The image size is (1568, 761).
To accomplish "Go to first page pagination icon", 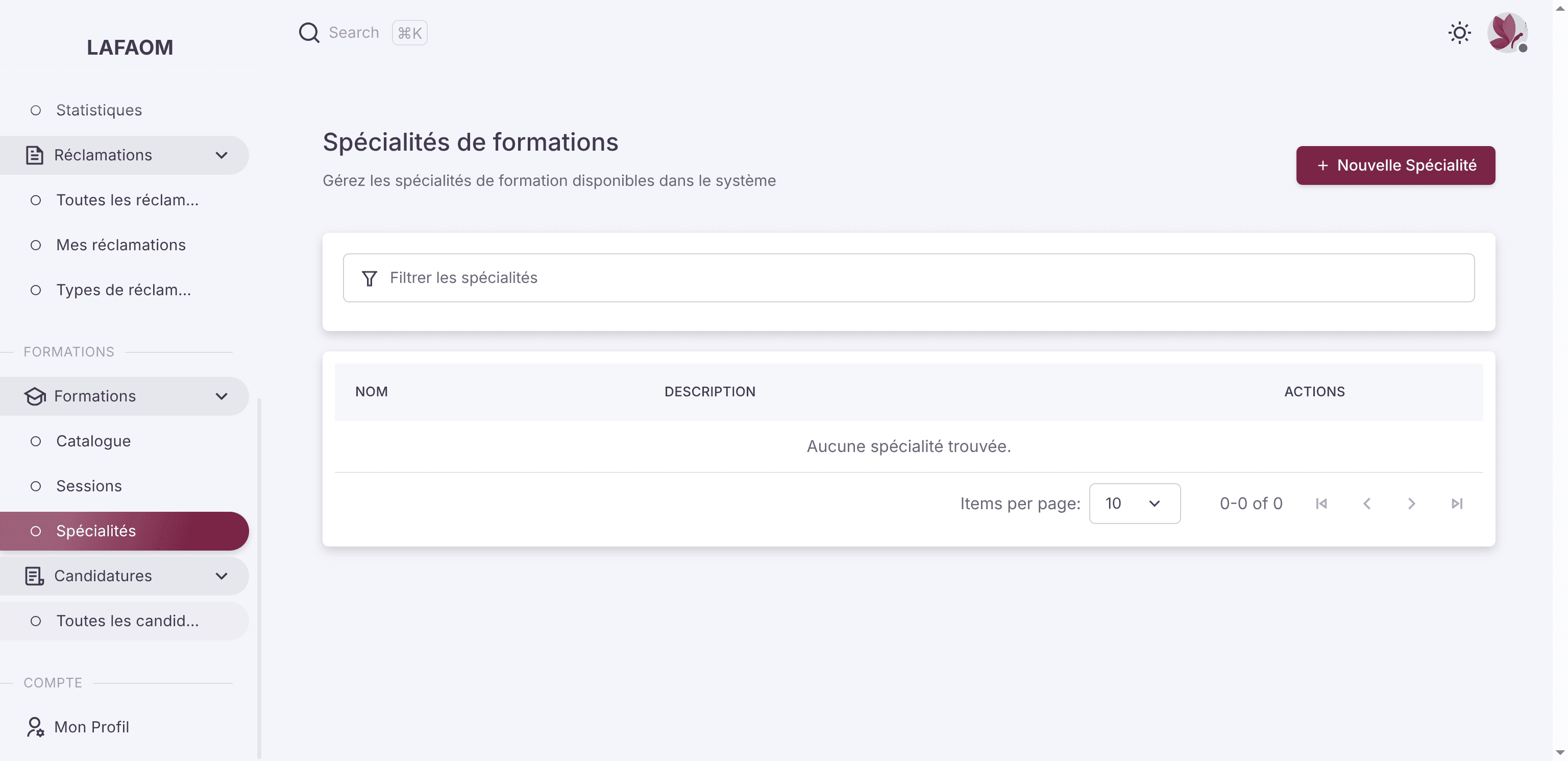I will click(1321, 504).
